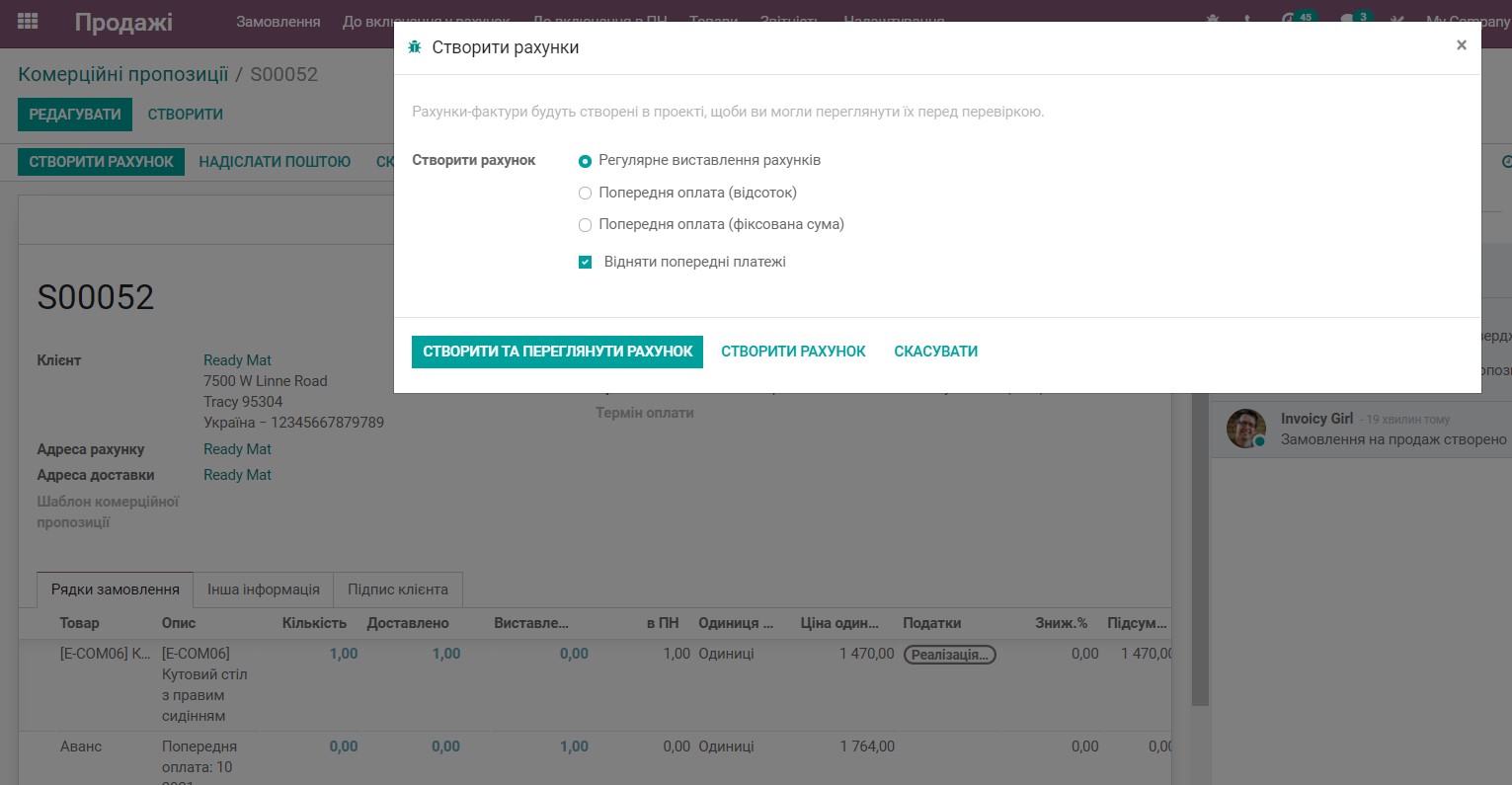This screenshot has width=1512, height=785.
Task: Open the applications grid menu
Action: pos(27,20)
